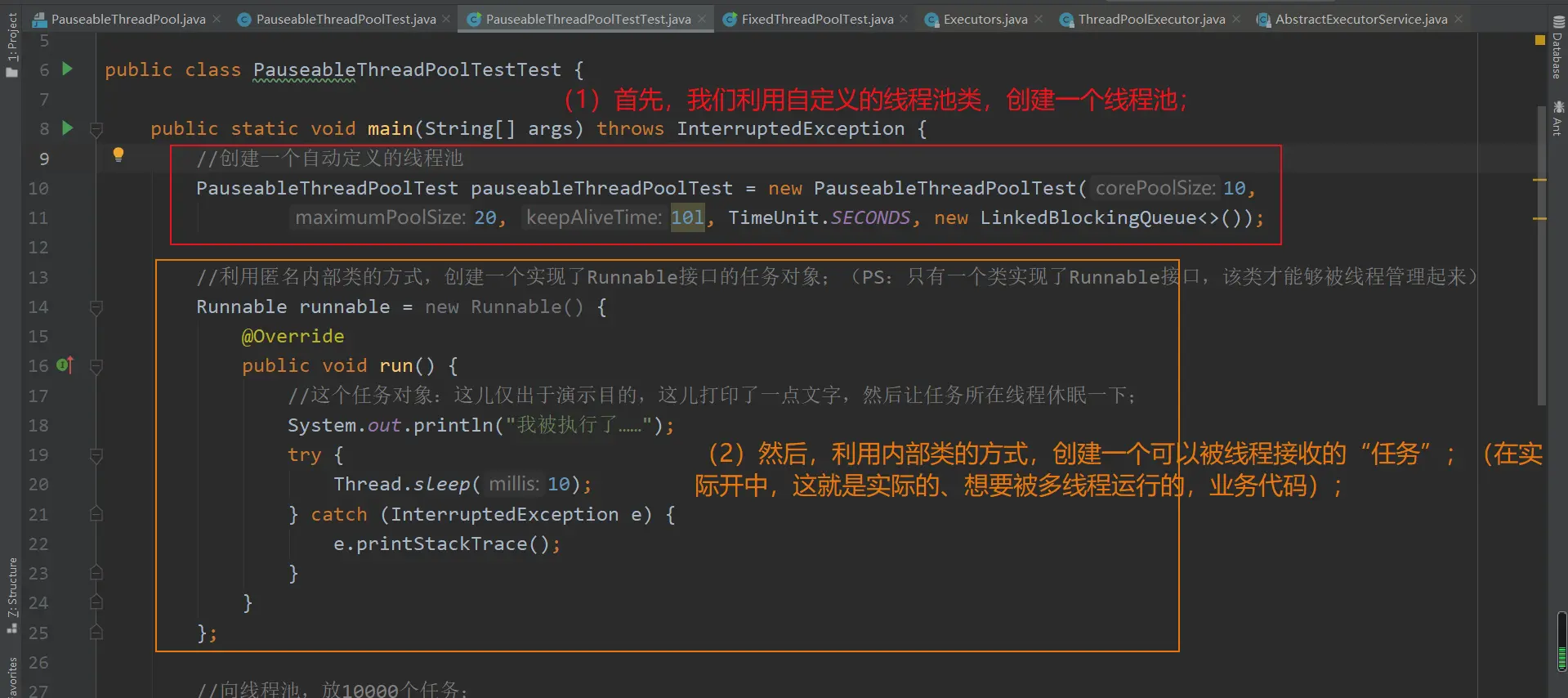The width and height of the screenshot is (1568, 698).
Task: Click the run() method name on line 16
Action: pyautogui.click(x=396, y=365)
